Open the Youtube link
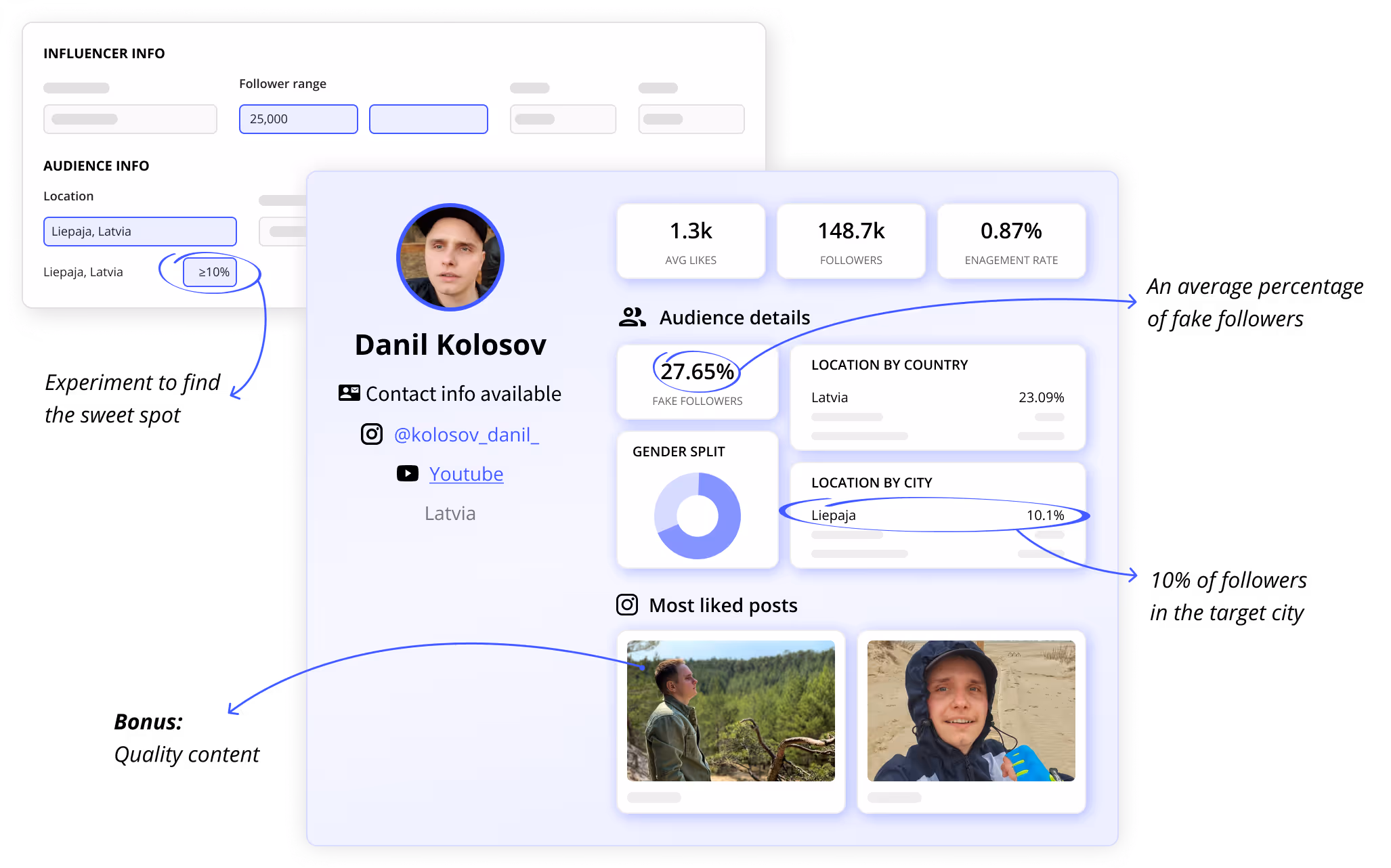Viewport: 1391px width, 868px height. point(466,474)
